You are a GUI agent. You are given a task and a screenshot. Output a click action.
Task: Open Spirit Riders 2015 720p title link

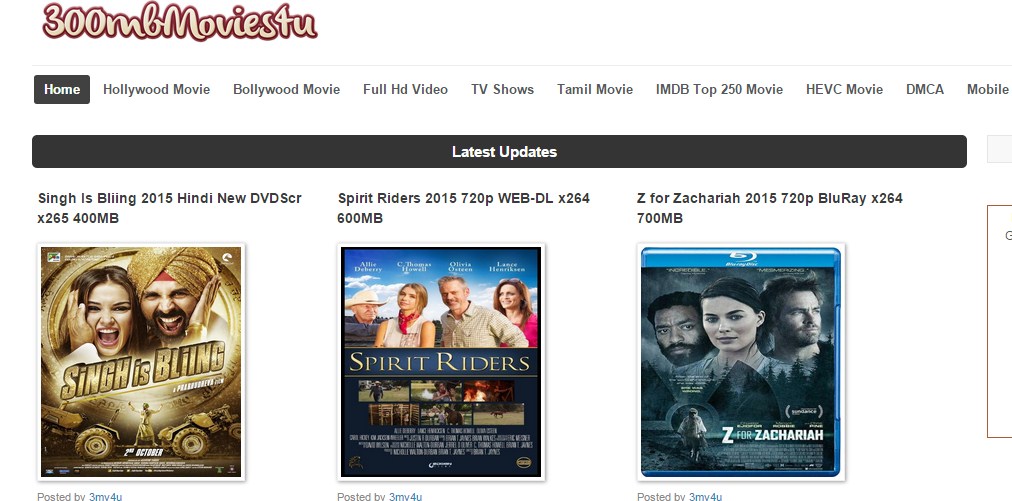click(x=463, y=208)
